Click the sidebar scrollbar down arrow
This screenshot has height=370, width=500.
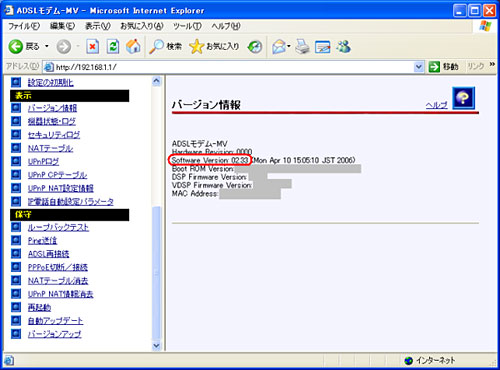[156, 346]
